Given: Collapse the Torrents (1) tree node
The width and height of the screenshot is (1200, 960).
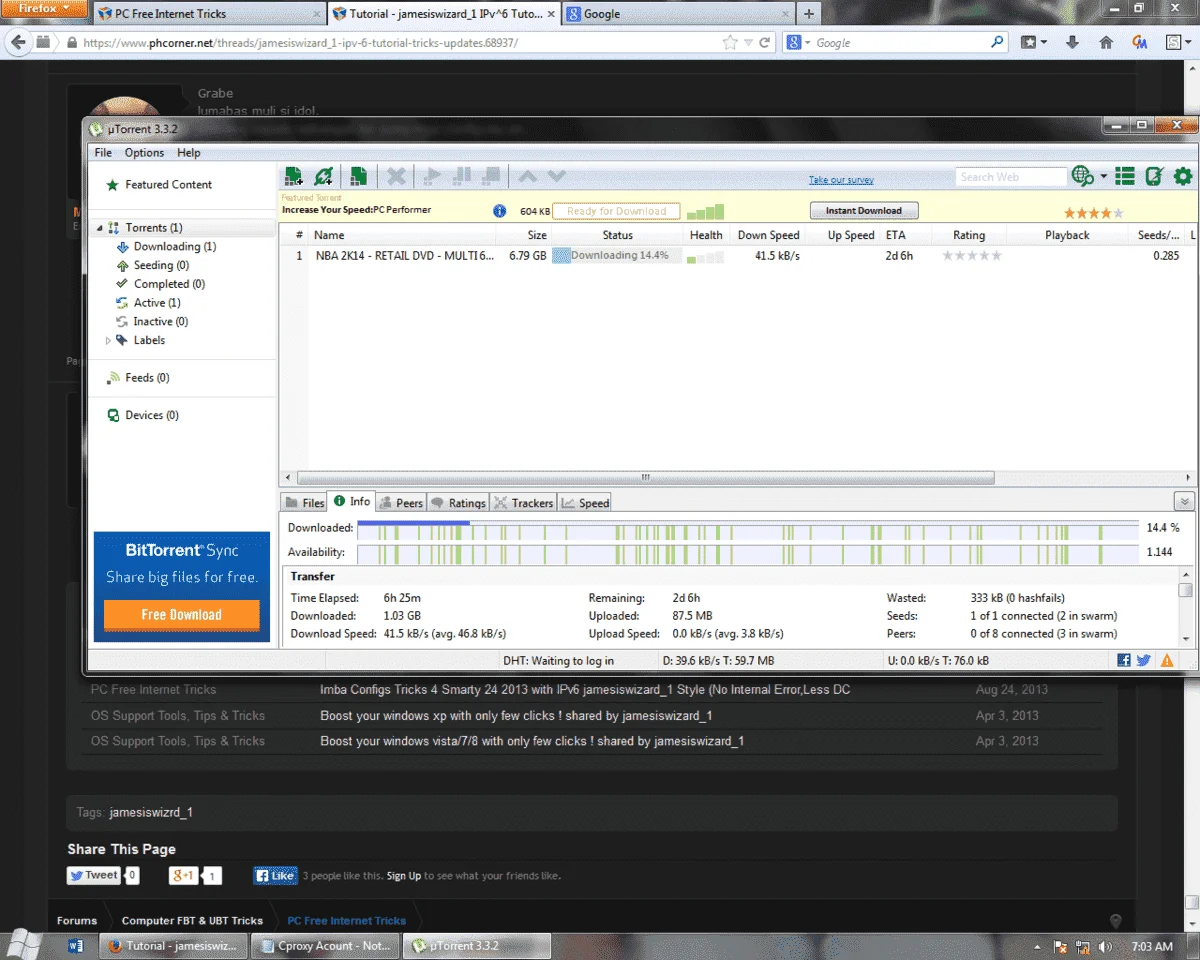Looking at the screenshot, I should click(x=100, y=228).
